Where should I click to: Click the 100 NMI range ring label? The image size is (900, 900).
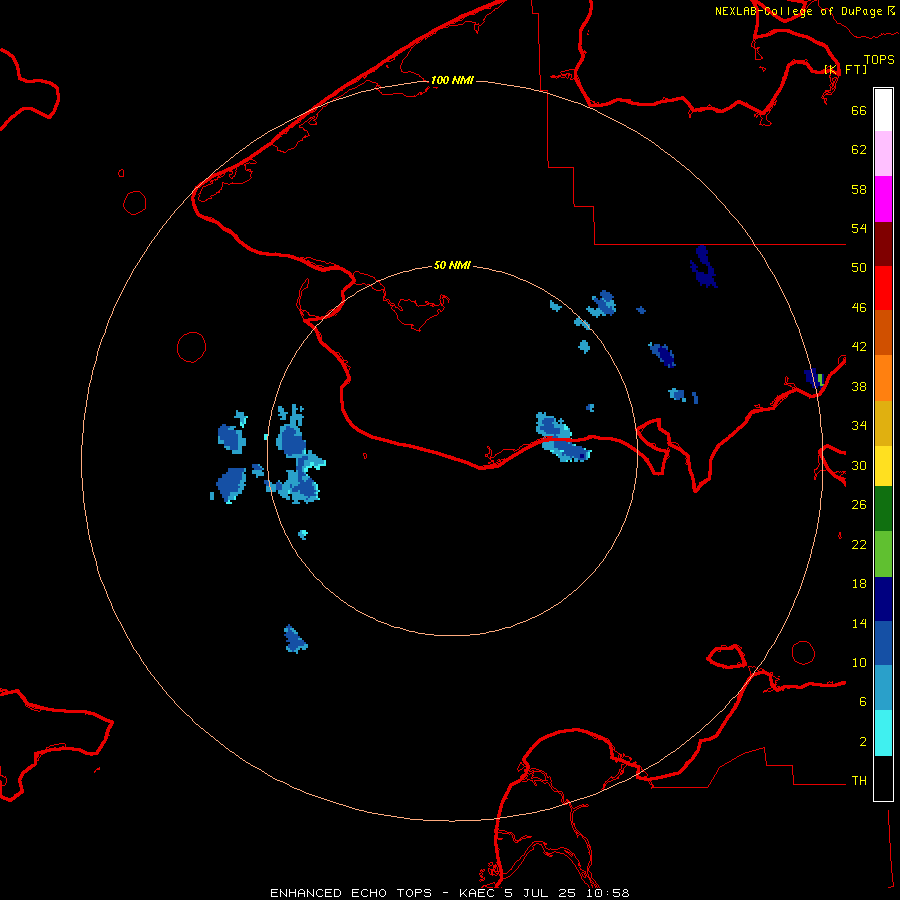pyautogui.click(x=452, y=80)
